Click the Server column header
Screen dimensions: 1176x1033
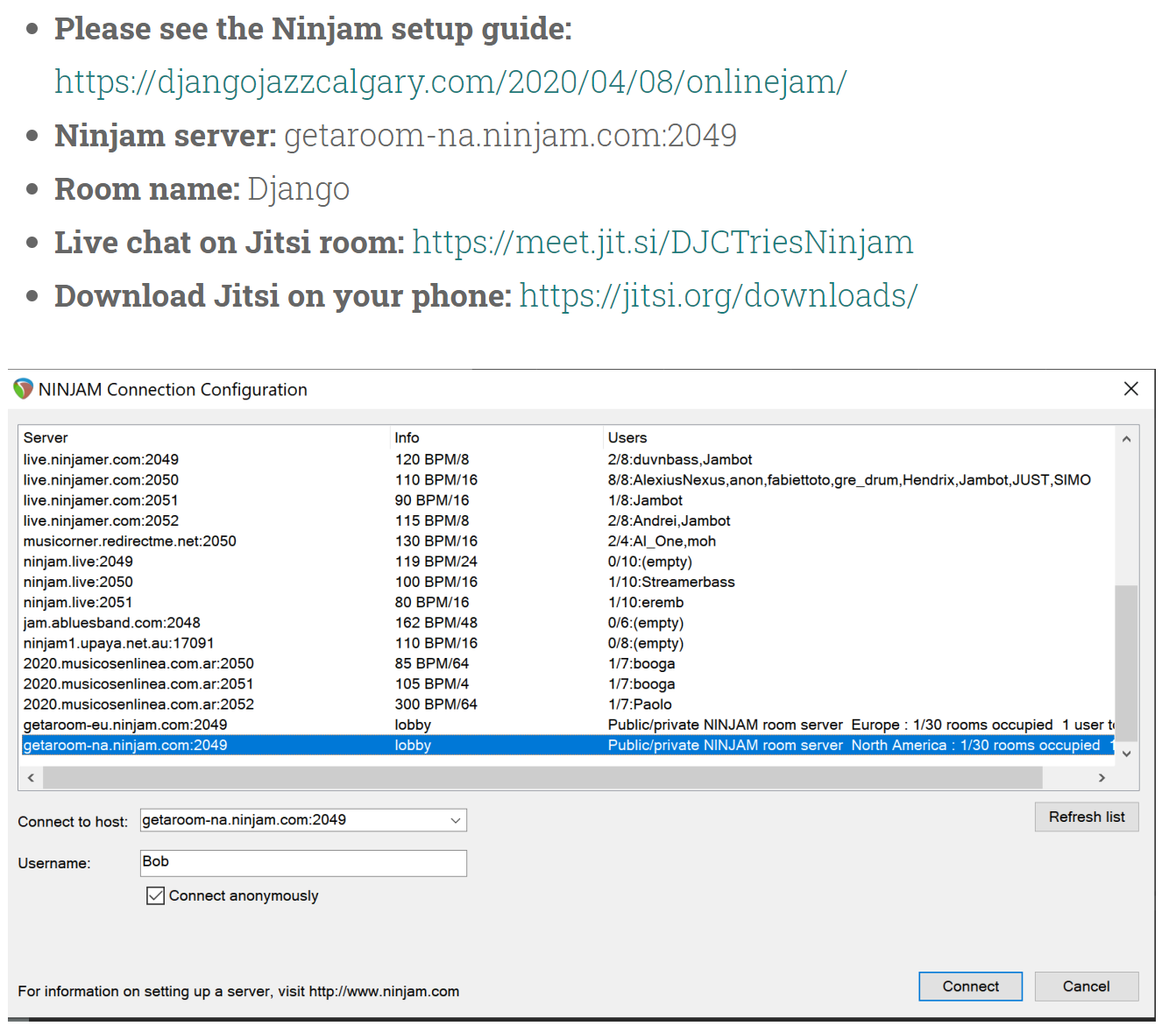pyautogui.click(x=46, y=437)
